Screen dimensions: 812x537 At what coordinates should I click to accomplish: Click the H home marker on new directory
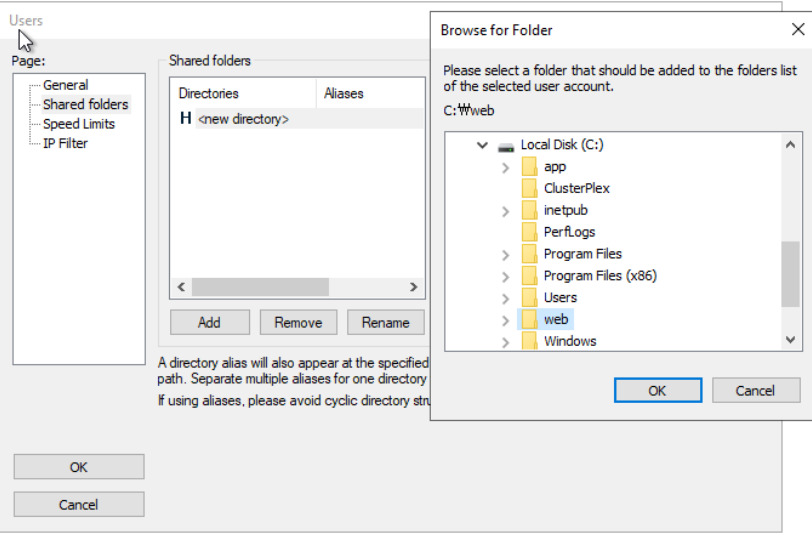coord(185,119)
